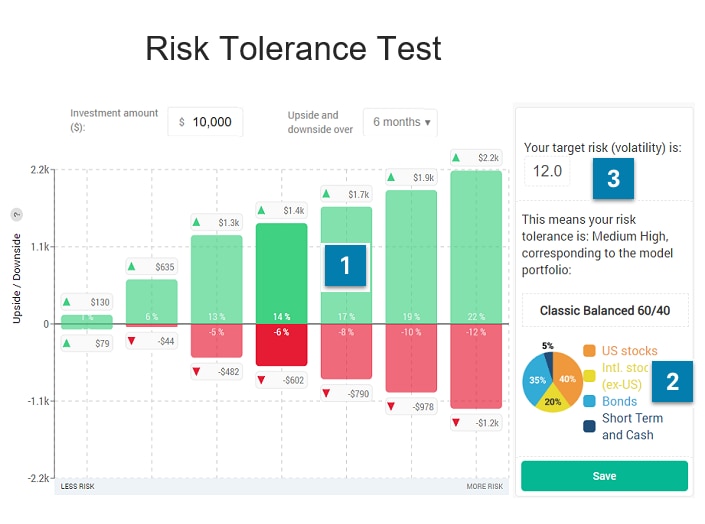Click the help question mark icon beside Upside / Downside
The image size is (705, 524).
(17, 215)
